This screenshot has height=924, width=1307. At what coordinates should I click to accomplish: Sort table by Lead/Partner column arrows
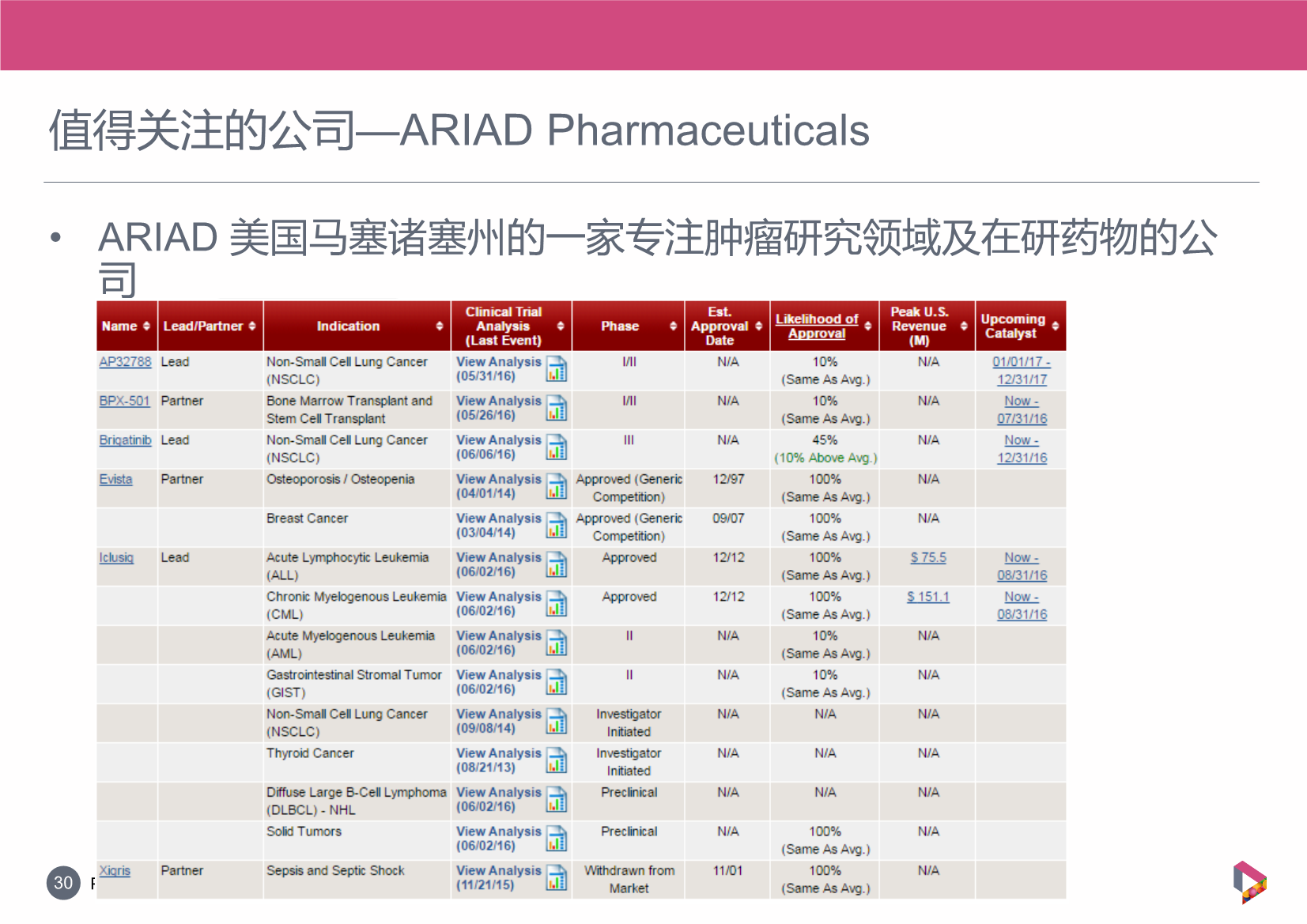click(x=252, y=326)
